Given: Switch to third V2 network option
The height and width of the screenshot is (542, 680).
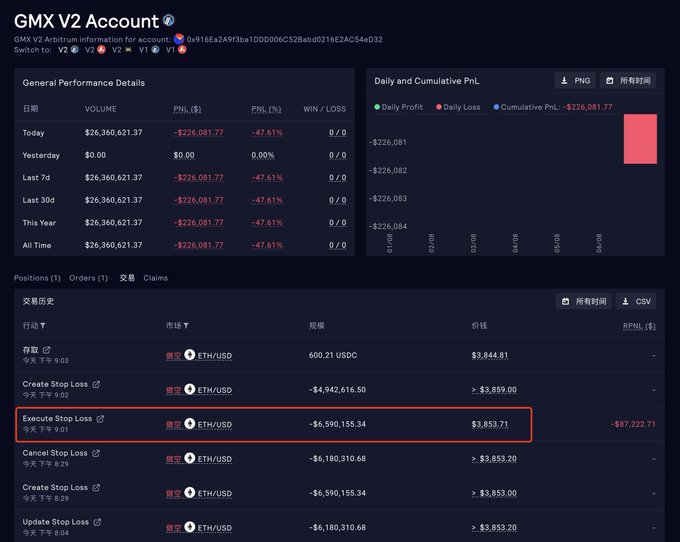Looking at the screenshot, I should point(122,50).
